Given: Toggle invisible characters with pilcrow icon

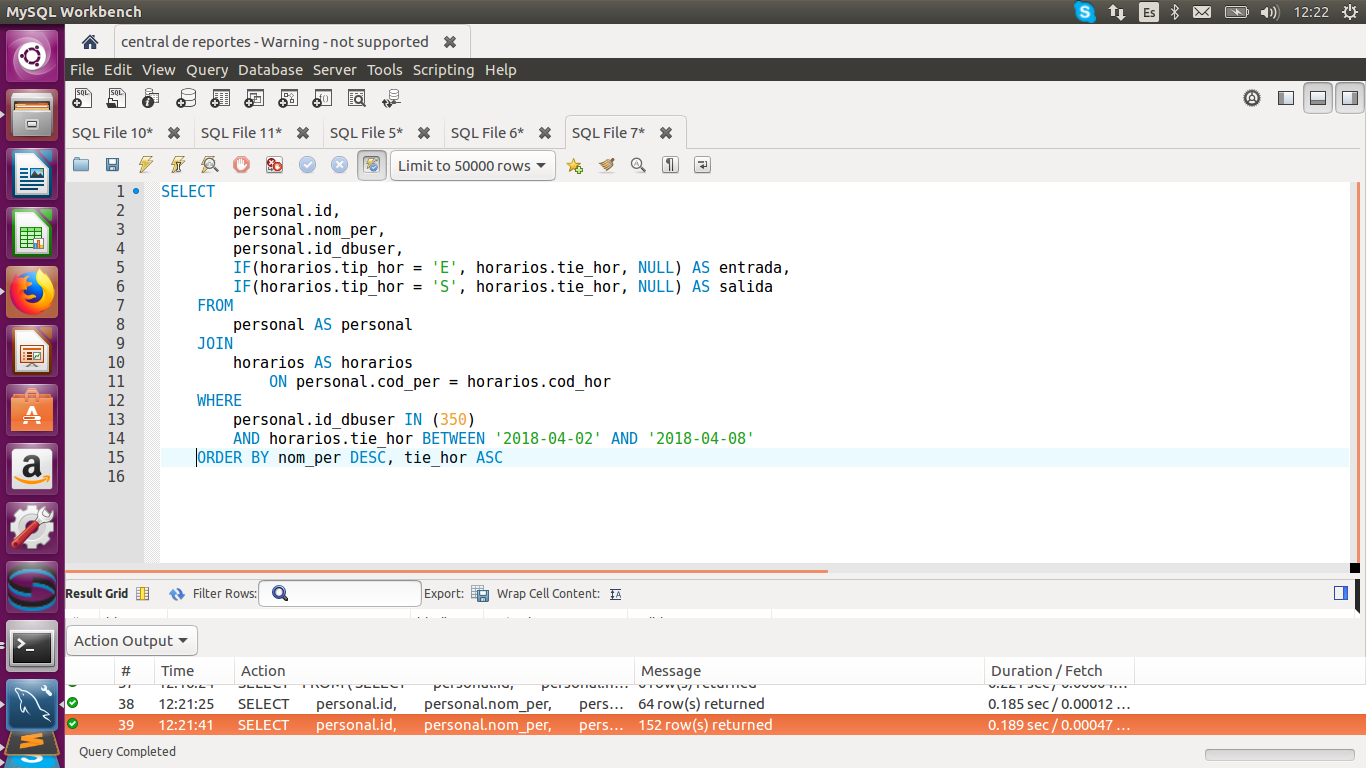Looking at the screenshot, I should 670,165.
